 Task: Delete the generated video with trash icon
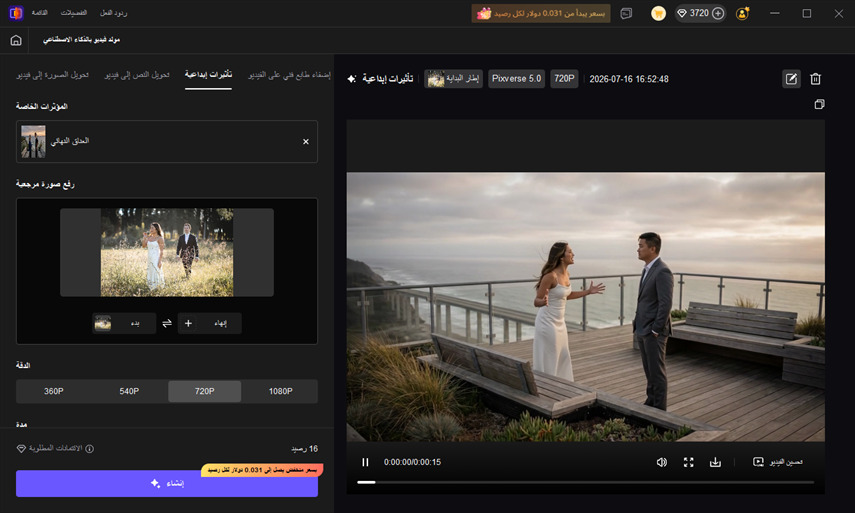coord(815,79)
